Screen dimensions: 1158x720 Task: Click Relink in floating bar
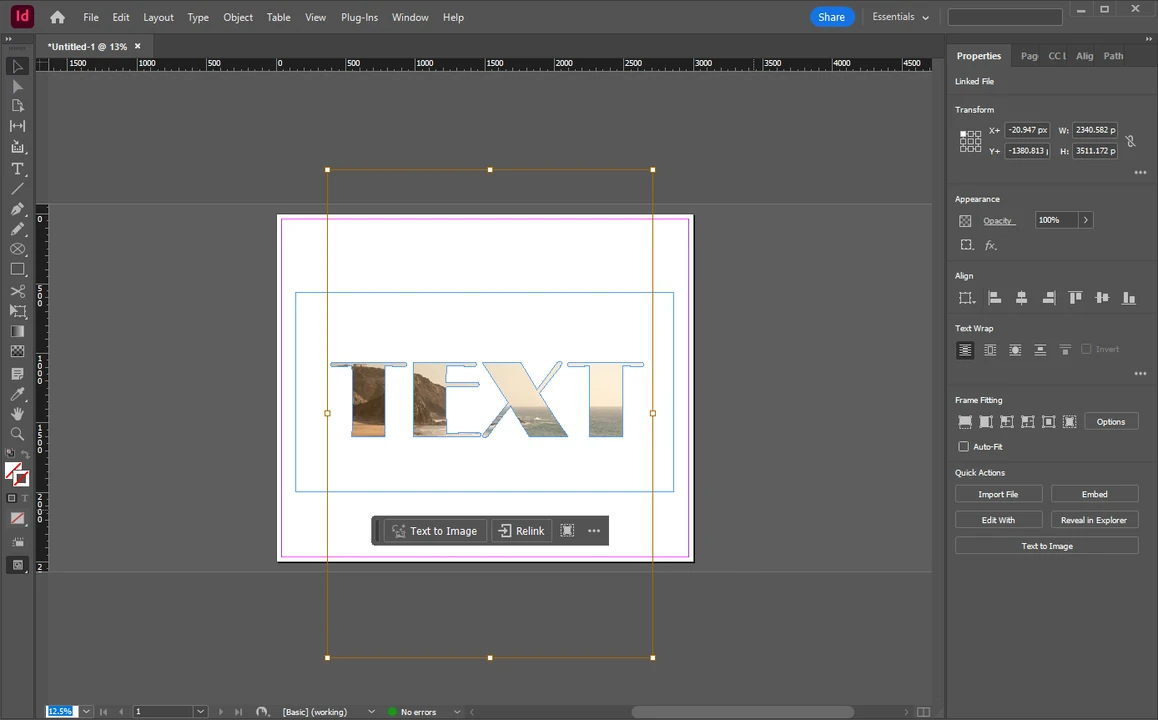tap(521, 530)
